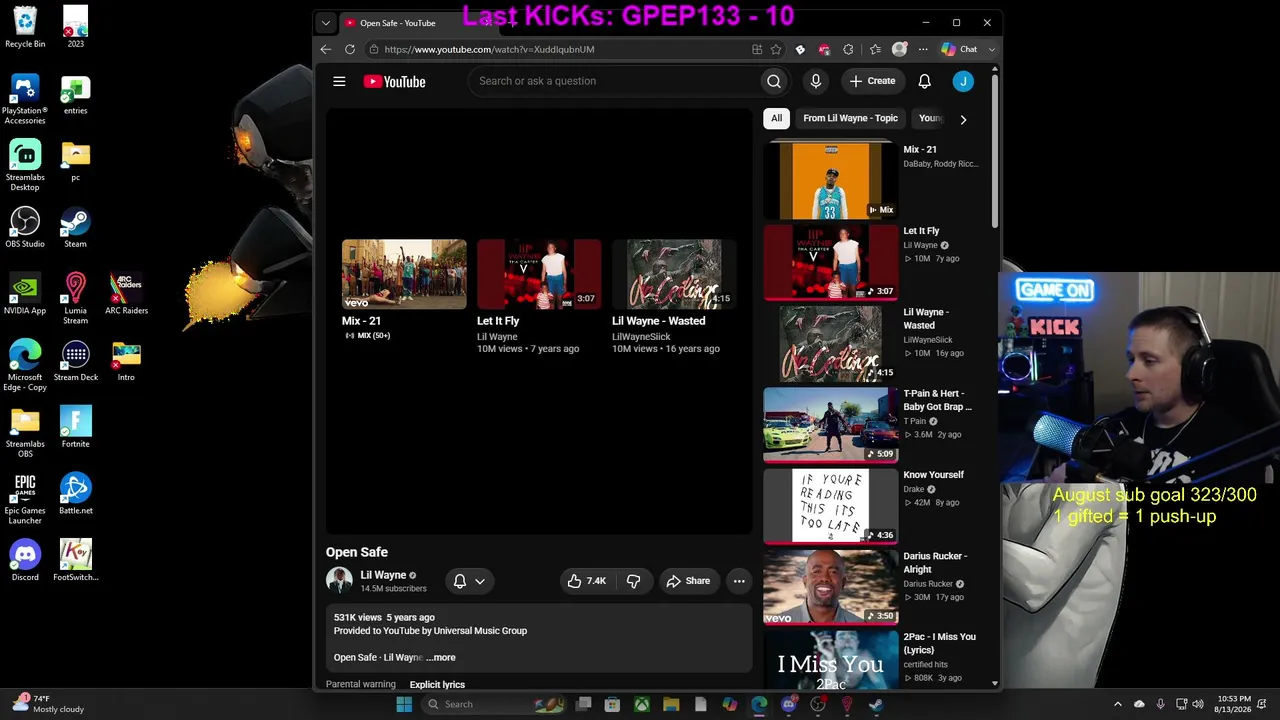Open browser settings and more menu
Viewport: 1280px width, 720px height.
(x=923, y=49)
